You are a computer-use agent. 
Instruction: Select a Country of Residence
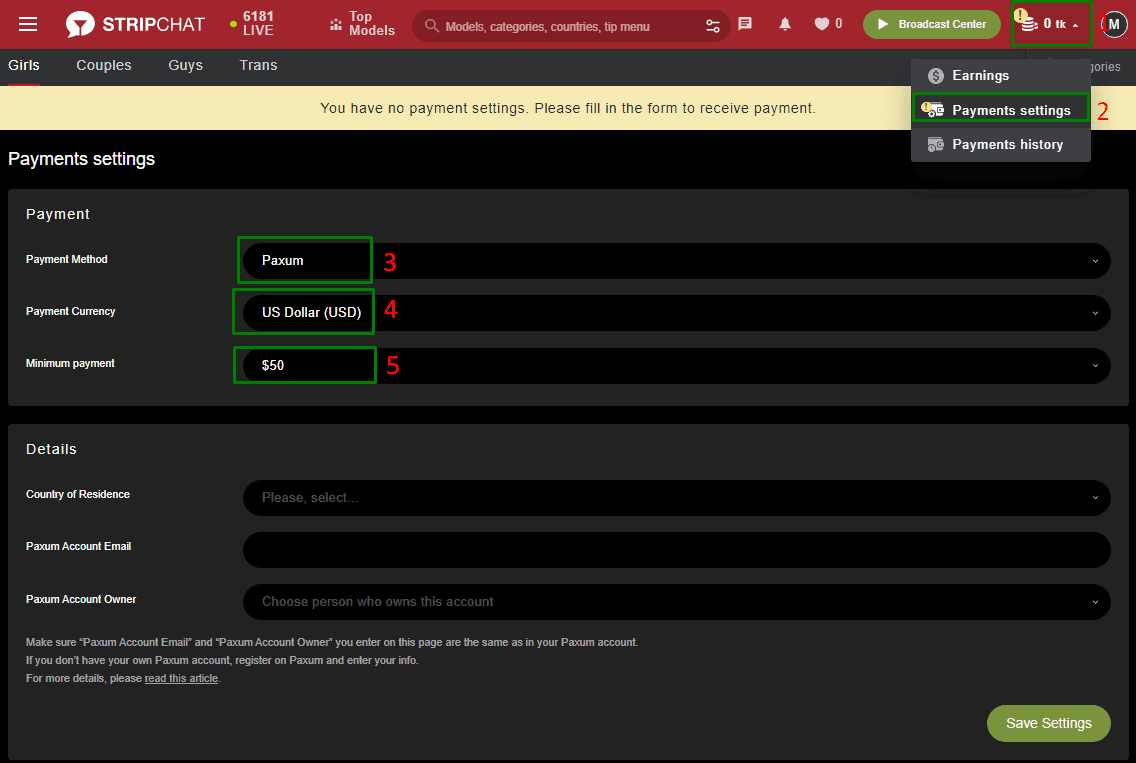coord(676,497)
